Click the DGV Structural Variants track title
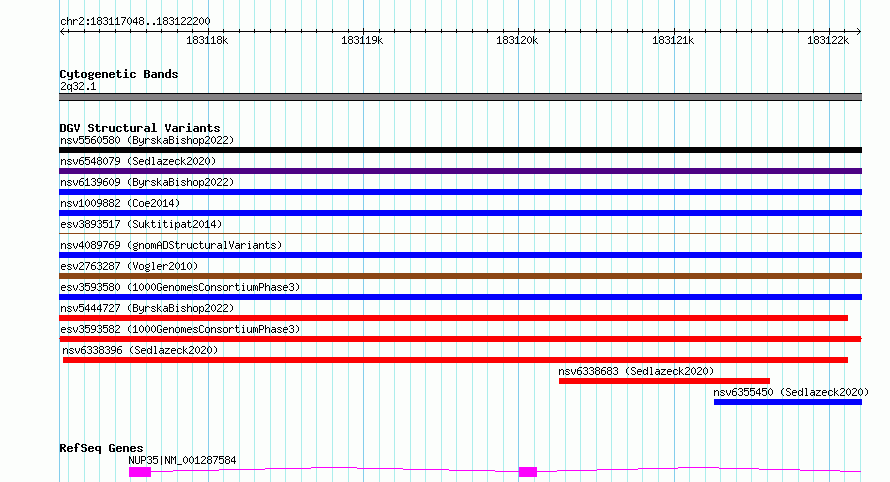 [x=140, y=128]
